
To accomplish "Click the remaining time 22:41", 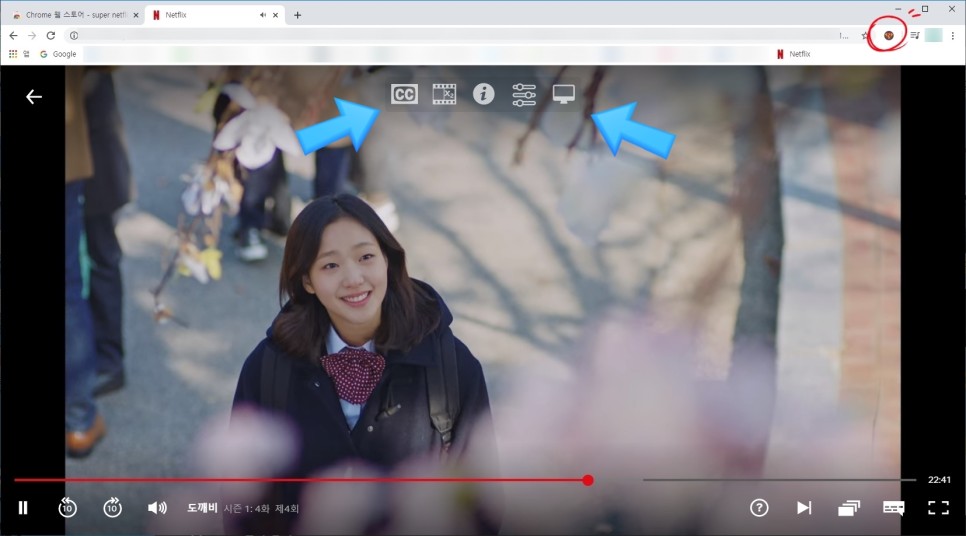I will (939, 480).
